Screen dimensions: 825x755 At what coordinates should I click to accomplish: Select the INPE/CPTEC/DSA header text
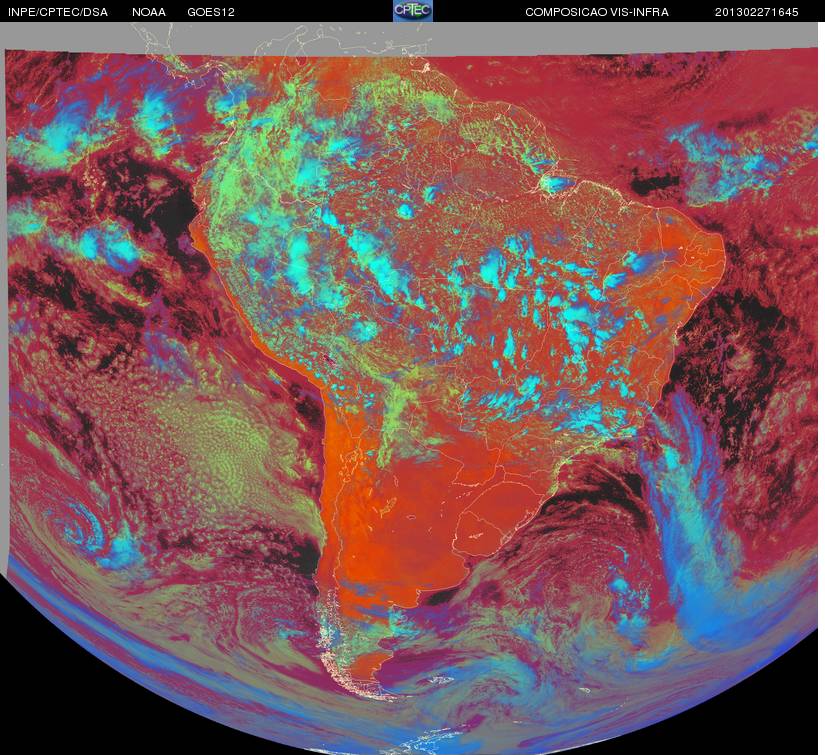[58, 12]
